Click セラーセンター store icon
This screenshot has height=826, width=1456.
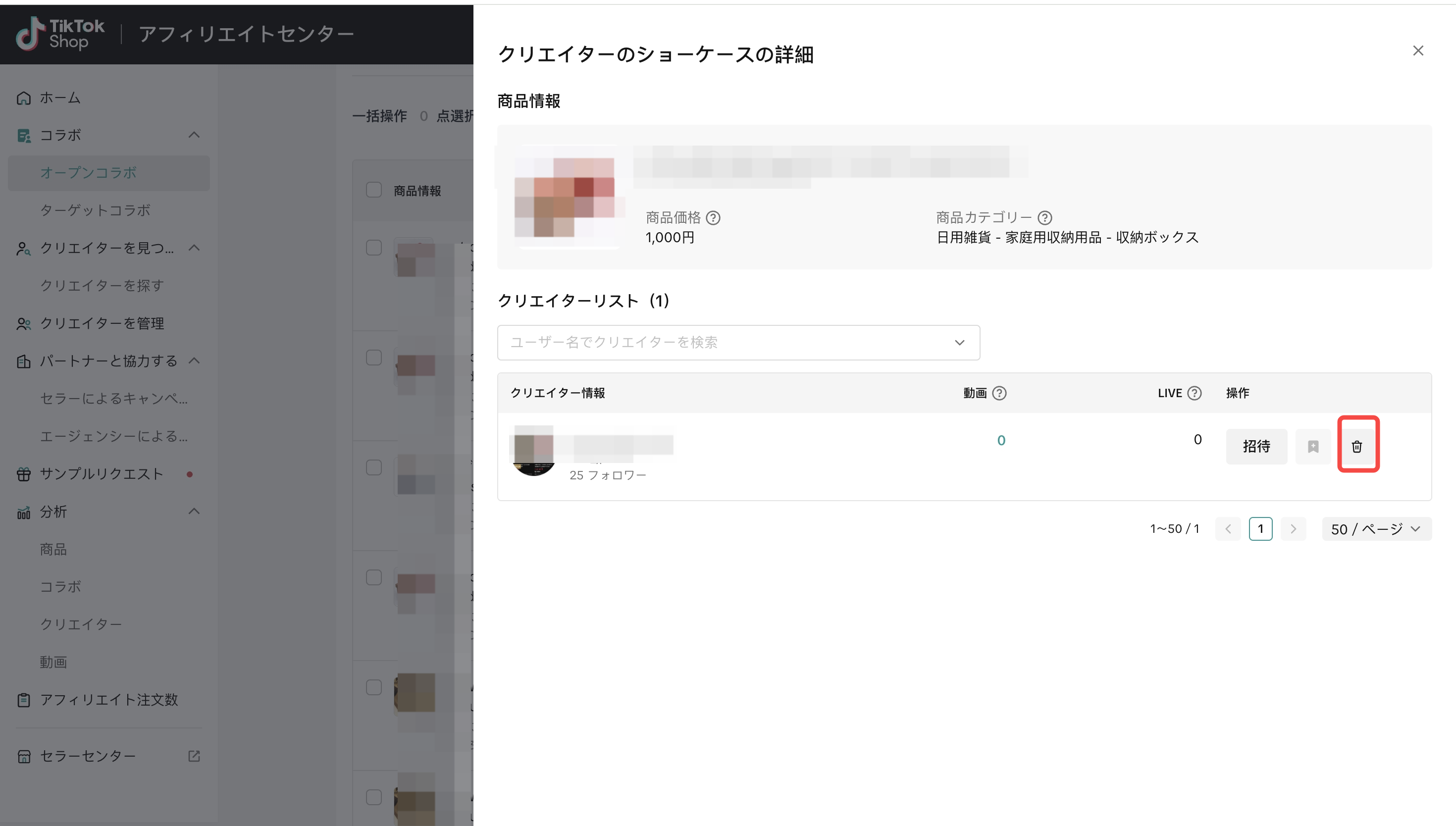[24, 756]
